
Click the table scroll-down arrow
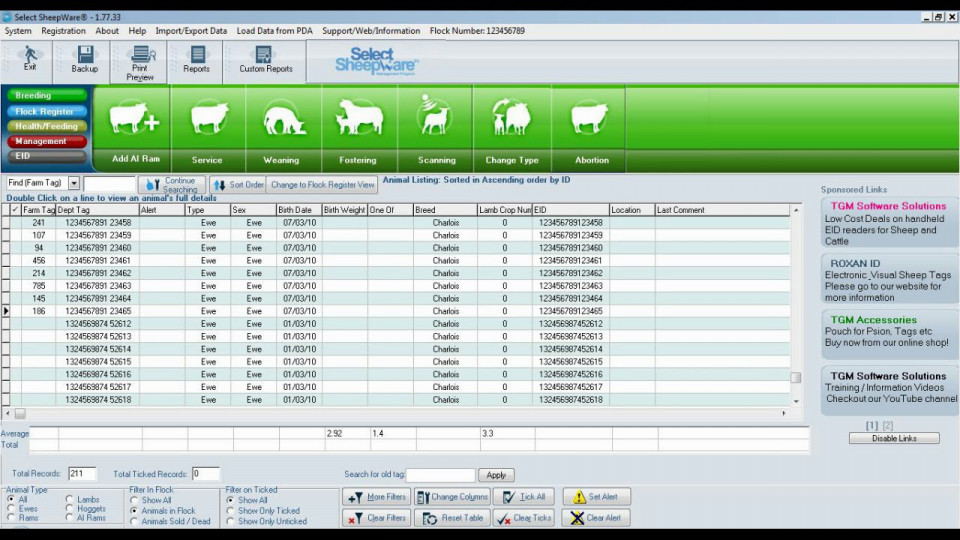click(796, 402)
